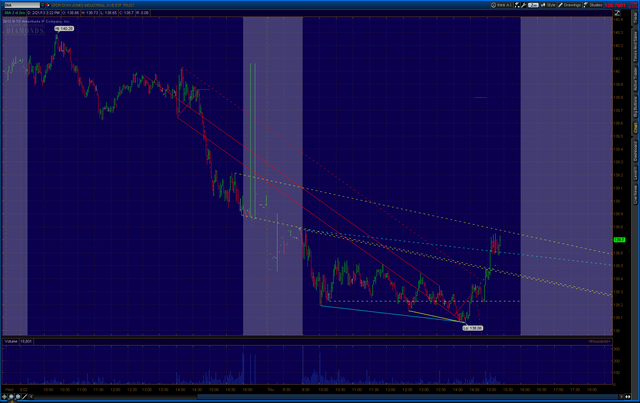Click the zoom in magnifier icon
The height and width of the screenshot is (403, 640).
[11, 396]
